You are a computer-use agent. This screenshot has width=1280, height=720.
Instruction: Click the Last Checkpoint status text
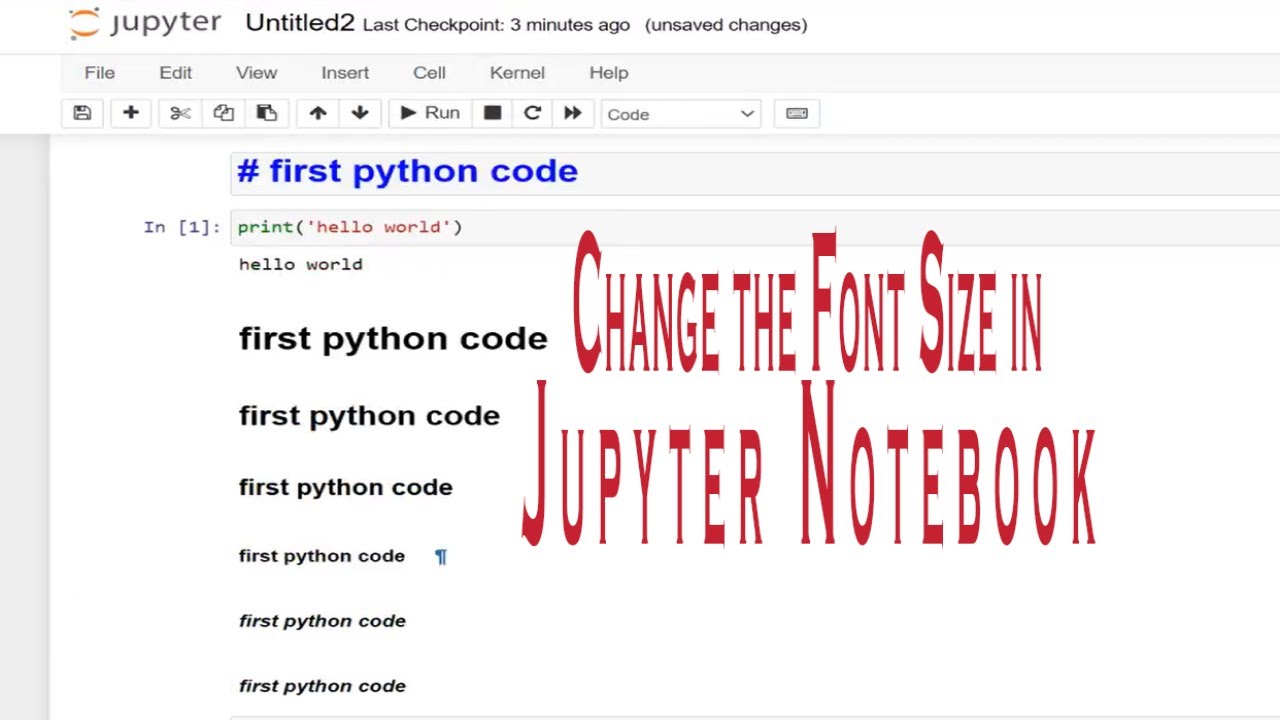(x=497, y=25)
